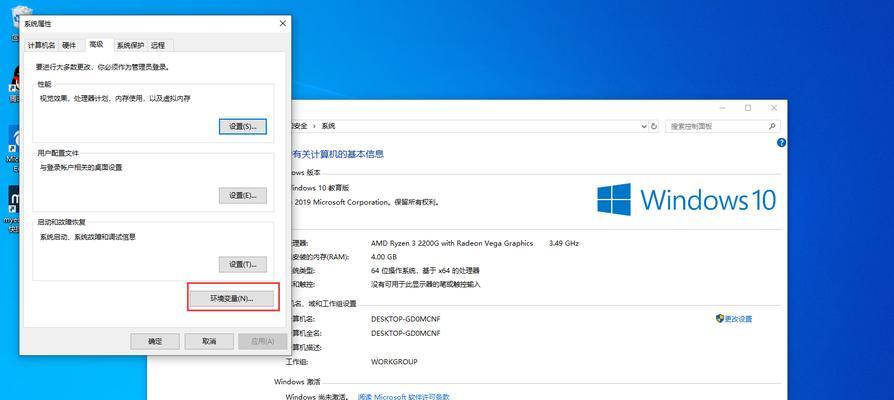Minimize the System control panel window

(722, 108)
